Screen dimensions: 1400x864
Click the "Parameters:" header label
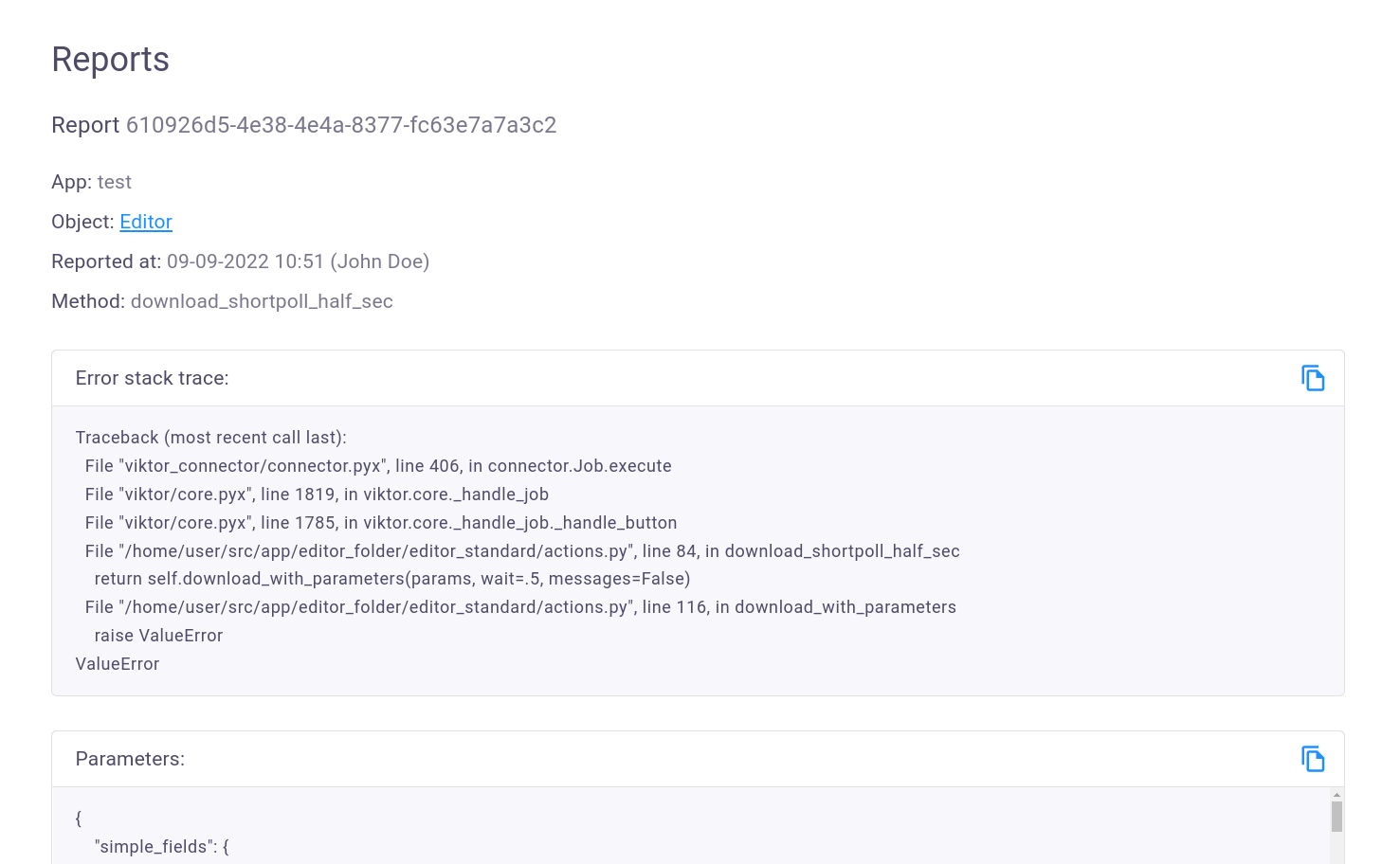click(130, 759)
